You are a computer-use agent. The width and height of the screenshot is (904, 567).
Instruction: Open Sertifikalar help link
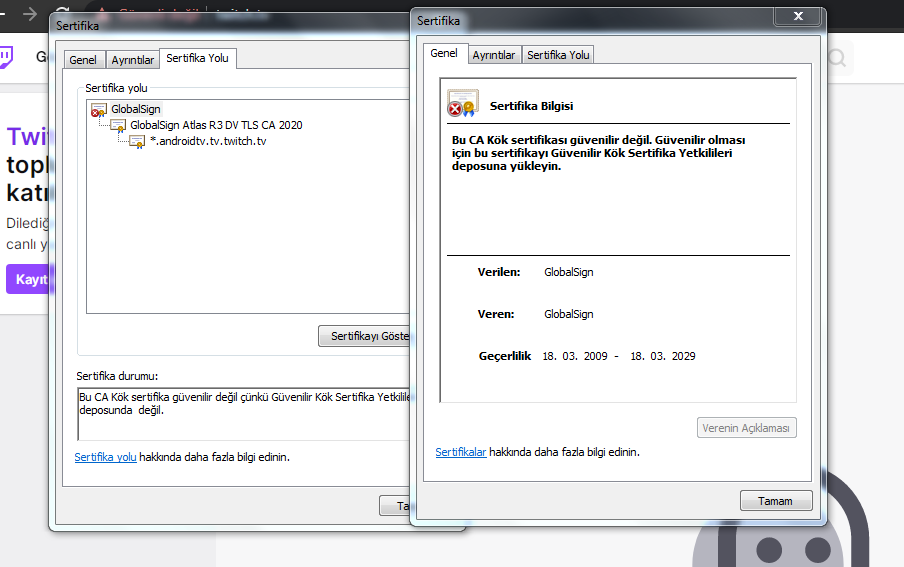[461, 452]
